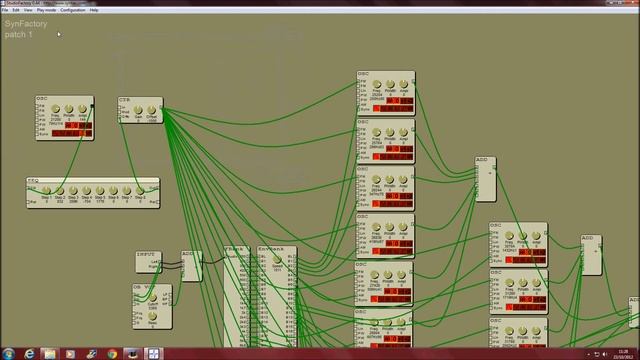Click the Ampl knob of the third middle-column OSC

pyautogui.click(x=403, y=179)
